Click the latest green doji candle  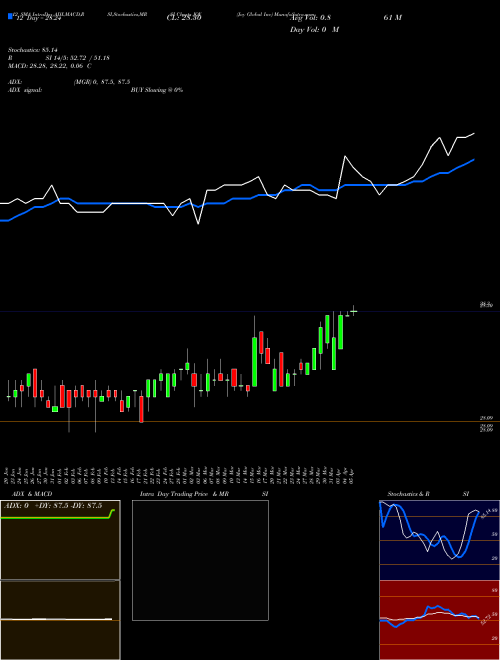[x=354, y=311]
